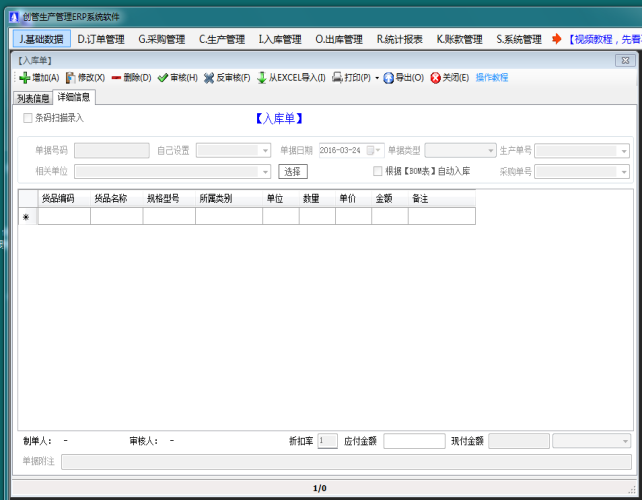Click the 导出 (Export) icon

(388, 78)
